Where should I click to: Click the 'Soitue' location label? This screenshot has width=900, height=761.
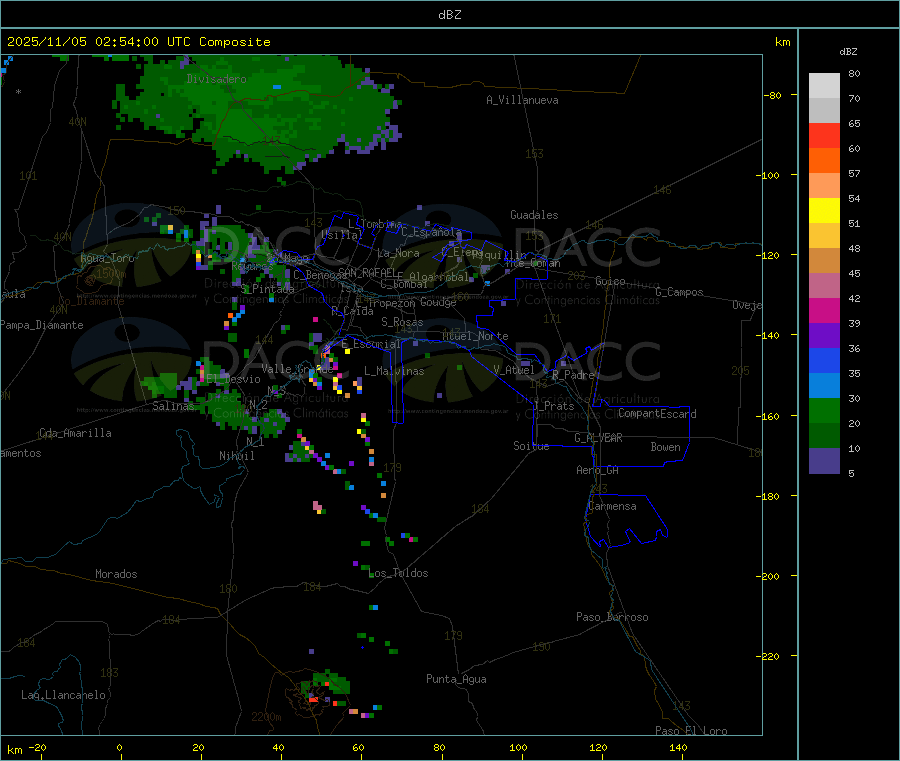coord(531,446)
